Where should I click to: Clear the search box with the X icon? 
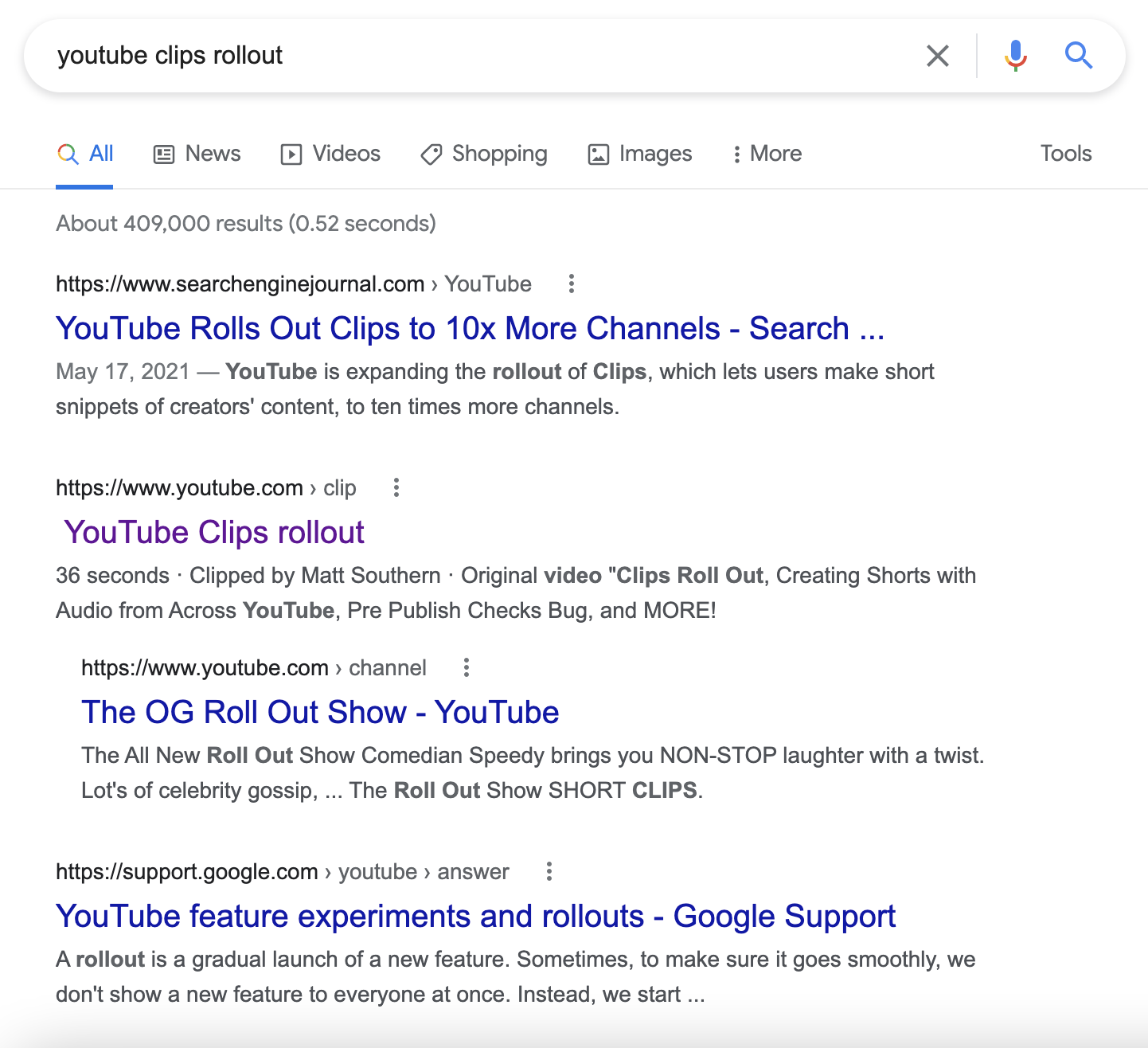click(x=938, y=56)
